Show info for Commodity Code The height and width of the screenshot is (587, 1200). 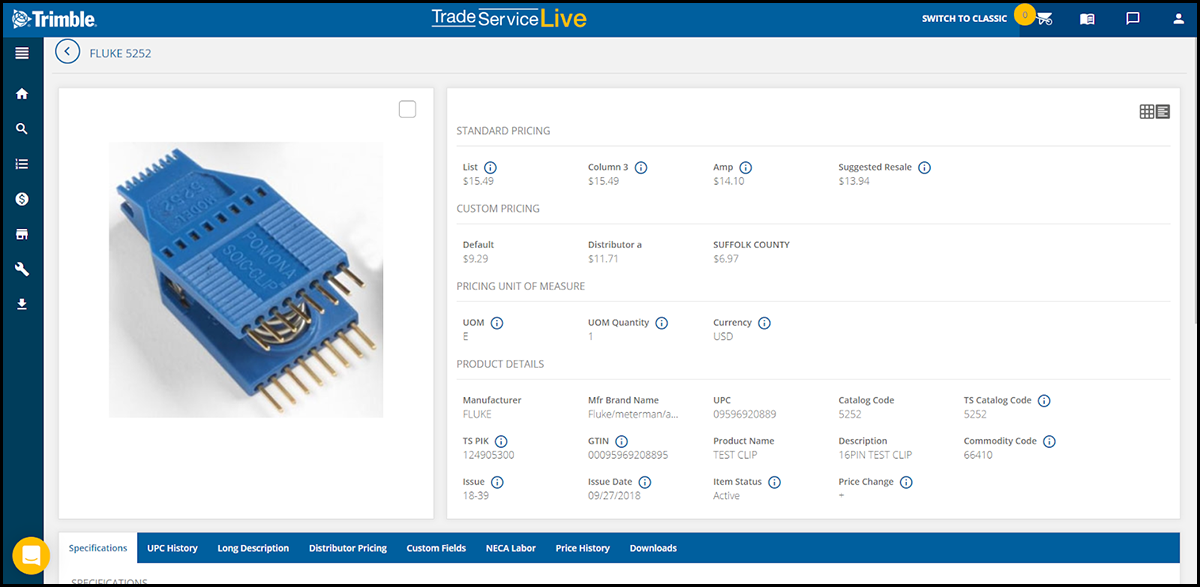1050,441
